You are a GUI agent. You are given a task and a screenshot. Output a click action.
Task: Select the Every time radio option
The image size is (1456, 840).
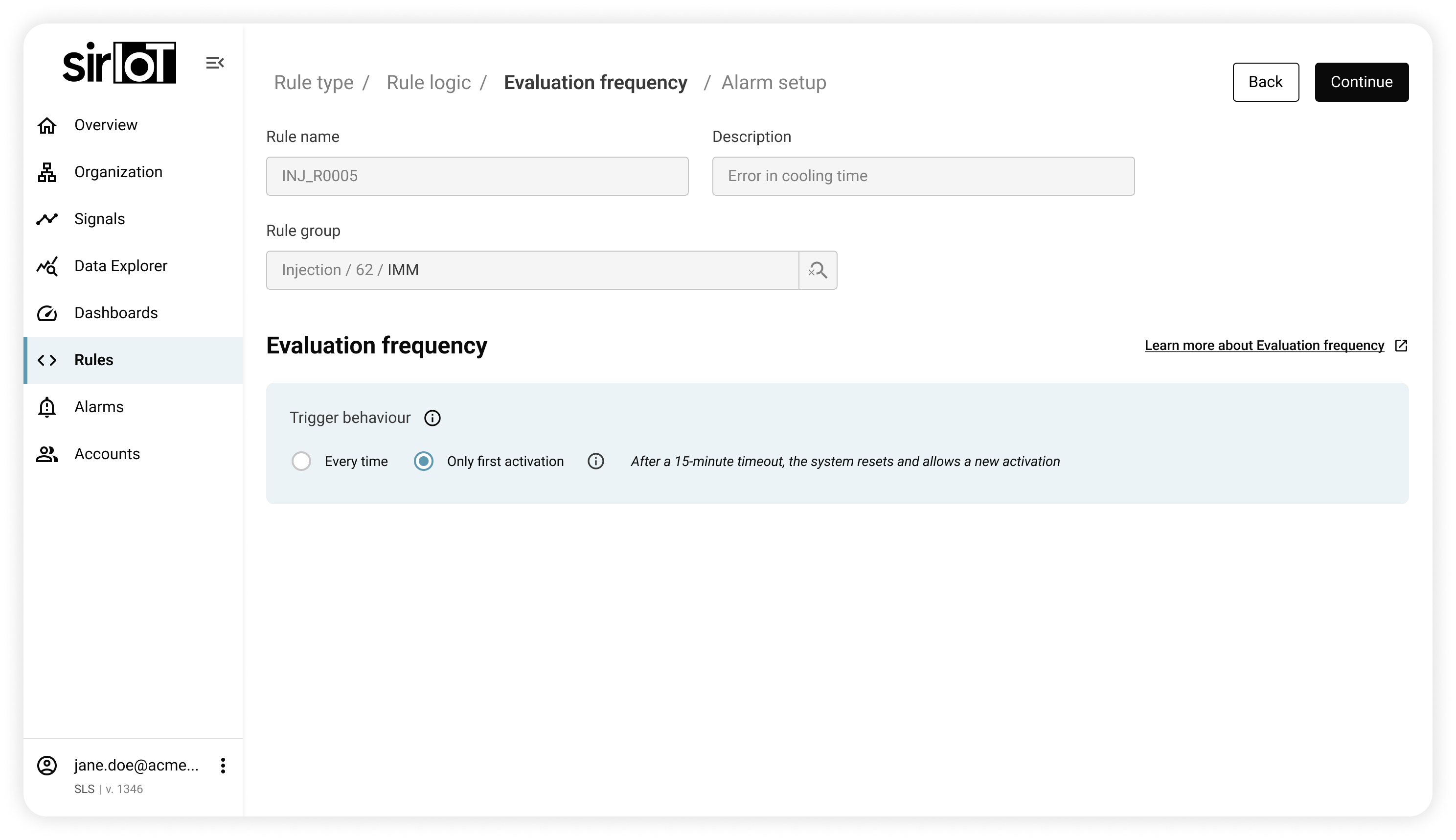(301, 462)
